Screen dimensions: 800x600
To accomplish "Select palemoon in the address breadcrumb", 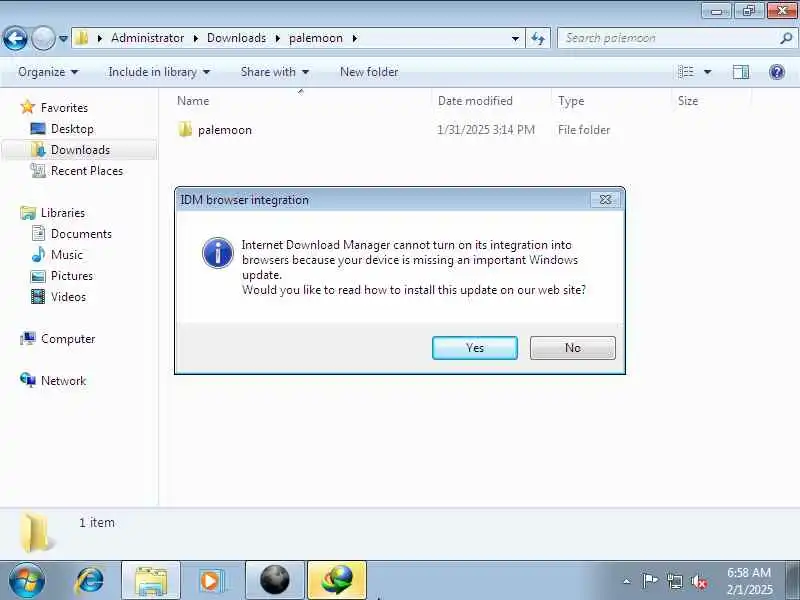I will pos(316,38).
